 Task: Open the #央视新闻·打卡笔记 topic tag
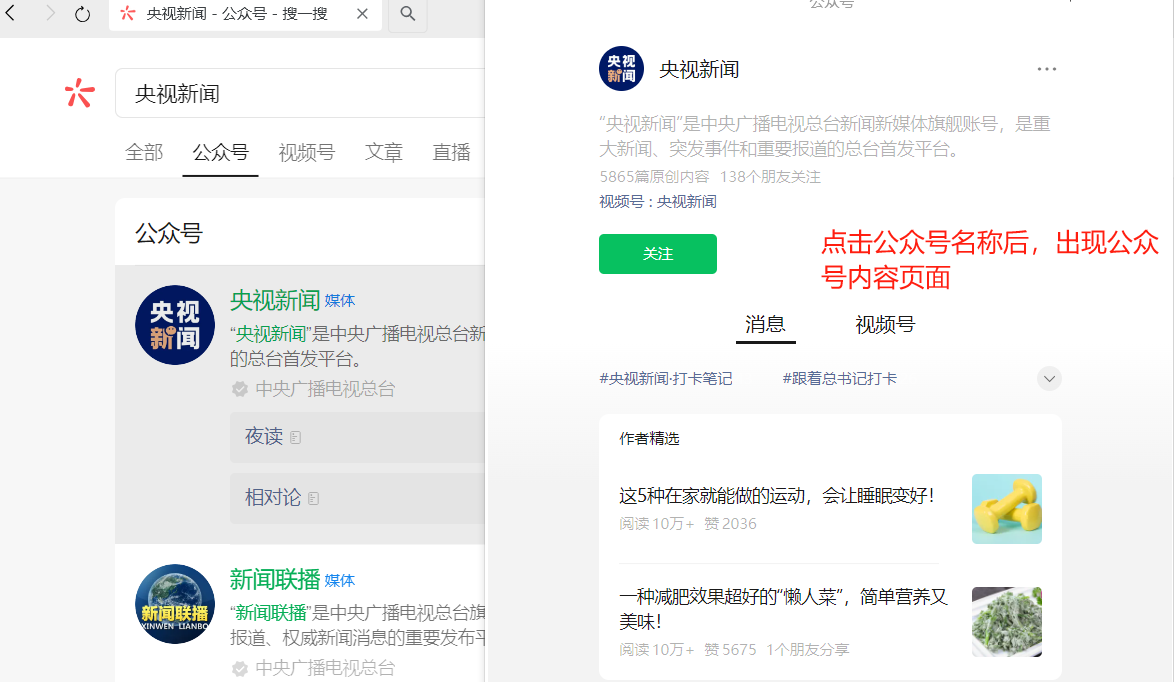pos(666,379)
